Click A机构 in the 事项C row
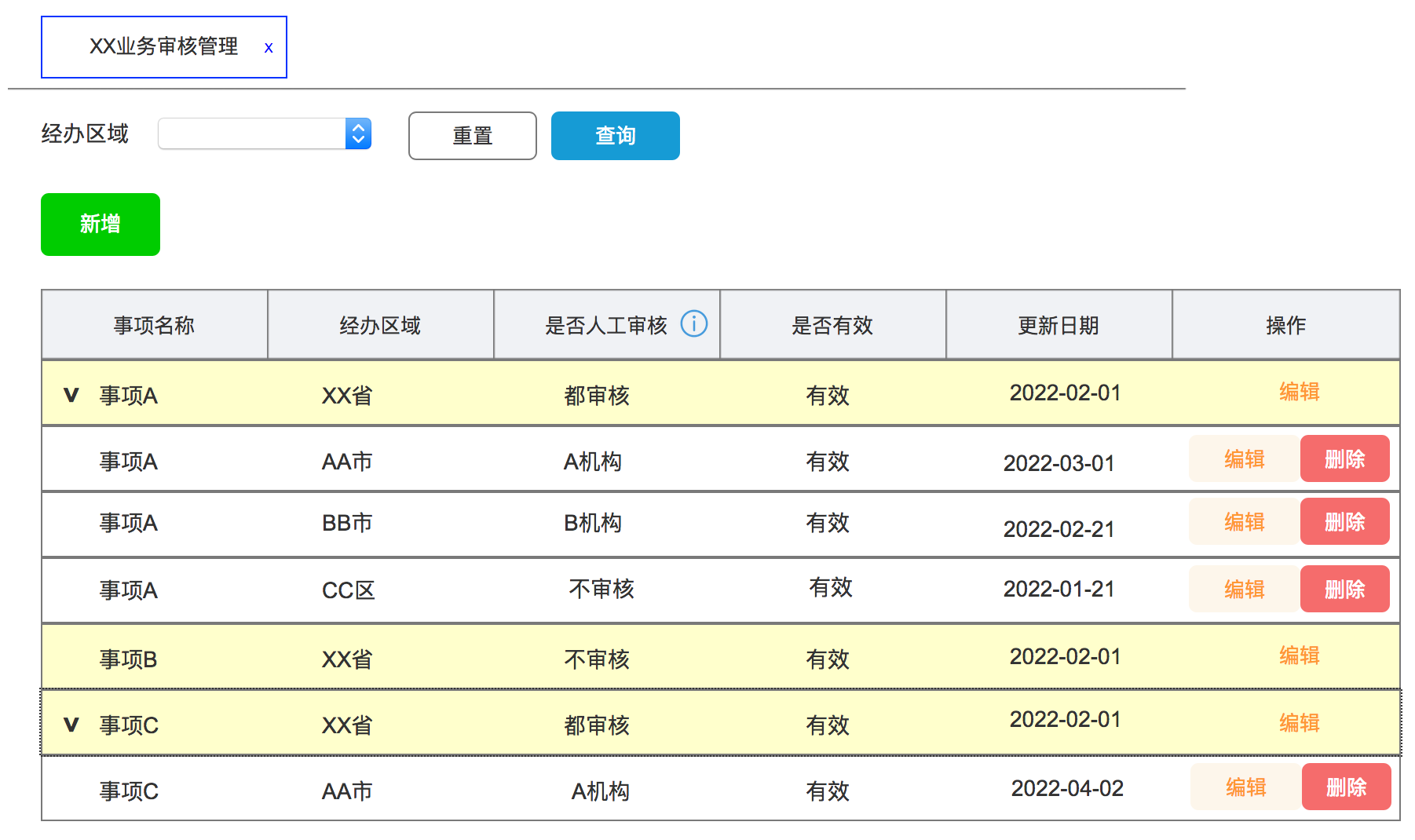The height and width of the screenshot is (840, 1415). click(x=601, y=791)
